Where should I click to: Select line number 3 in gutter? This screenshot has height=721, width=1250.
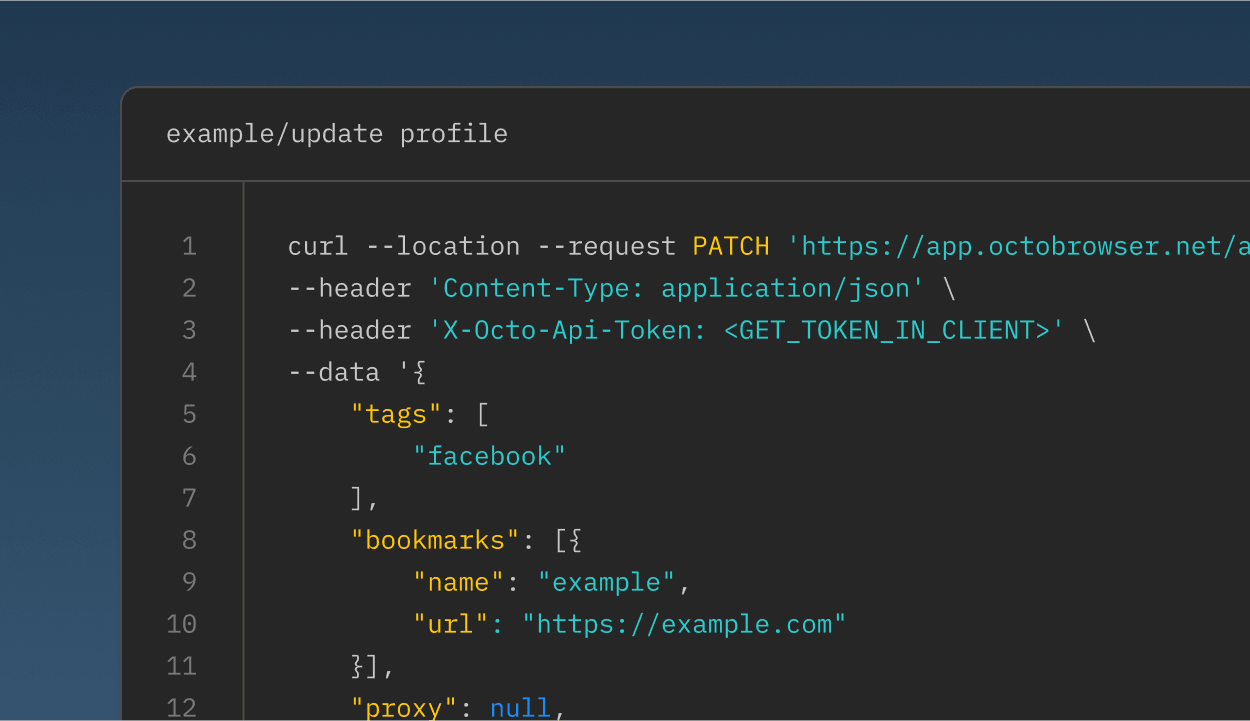pos(189,330)
